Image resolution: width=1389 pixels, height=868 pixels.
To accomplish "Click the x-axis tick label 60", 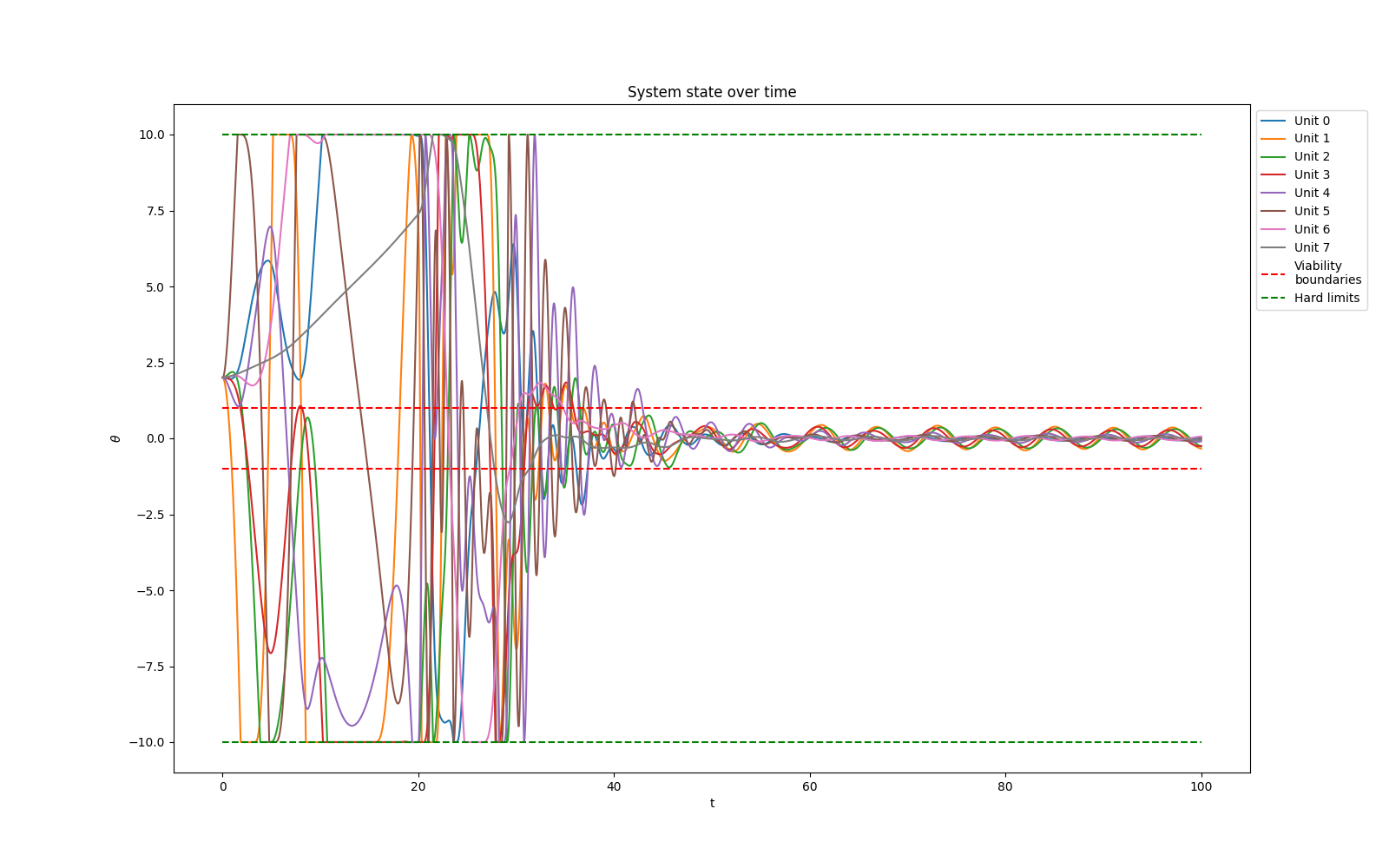I will 810,786.
